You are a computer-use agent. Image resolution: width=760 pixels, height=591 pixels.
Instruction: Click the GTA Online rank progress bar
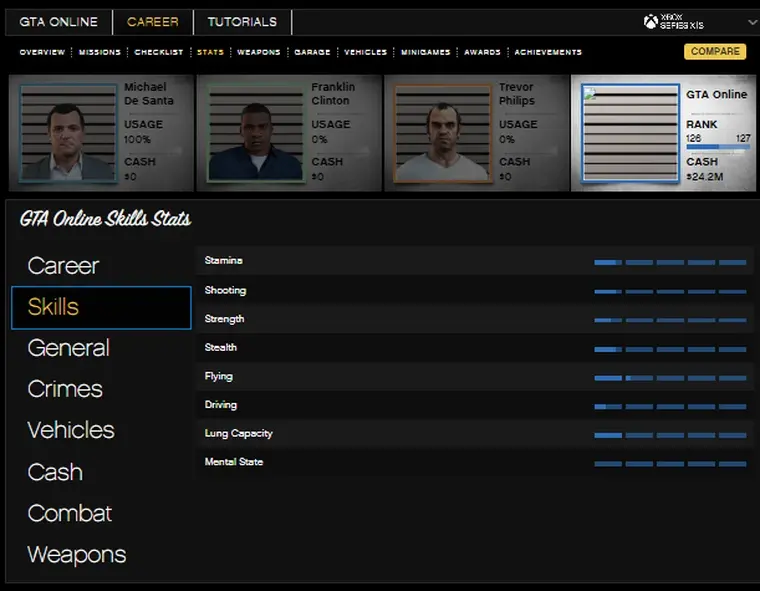tap(717, 147)
